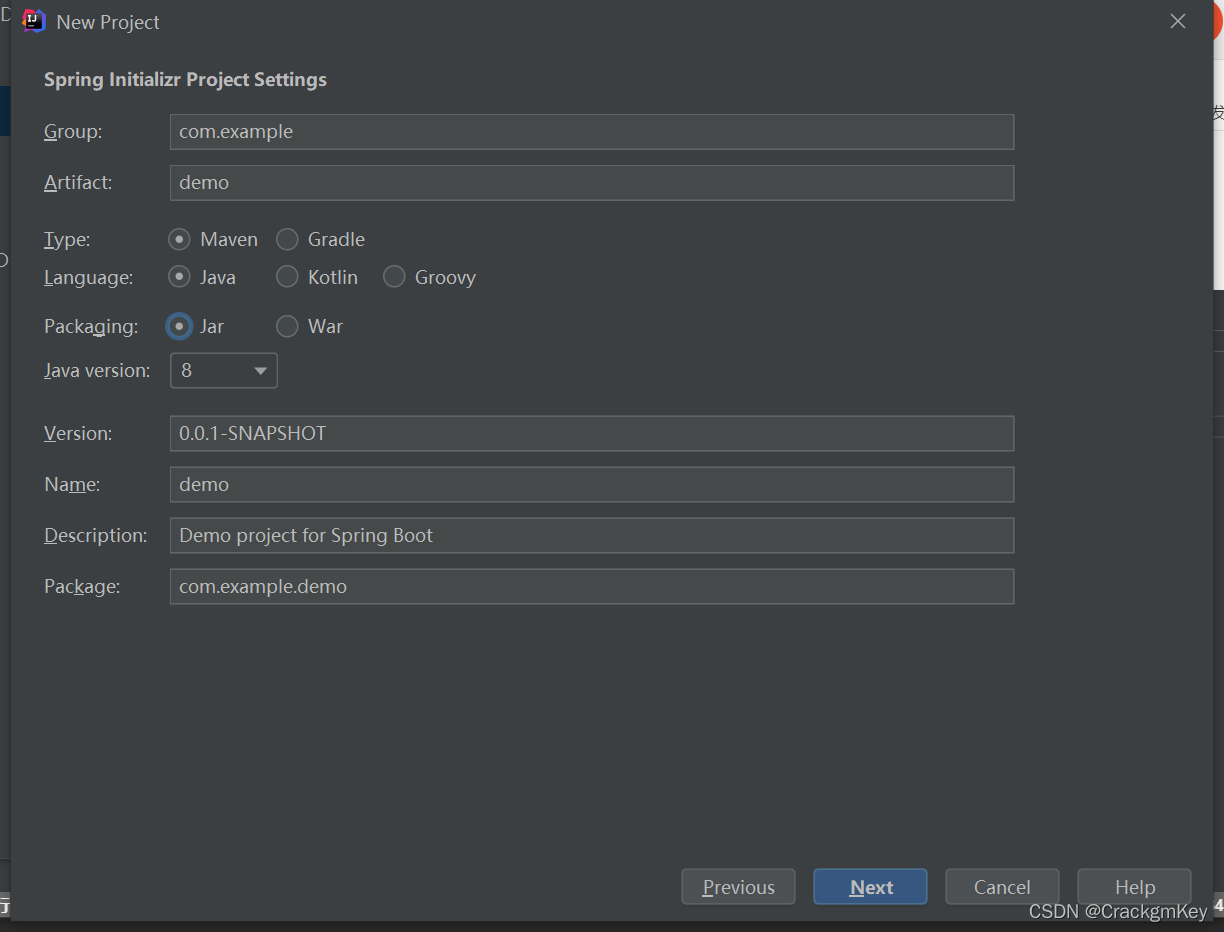Open Help for project settings
This screenshot has height=932, width=1224.
[1135, 887]
